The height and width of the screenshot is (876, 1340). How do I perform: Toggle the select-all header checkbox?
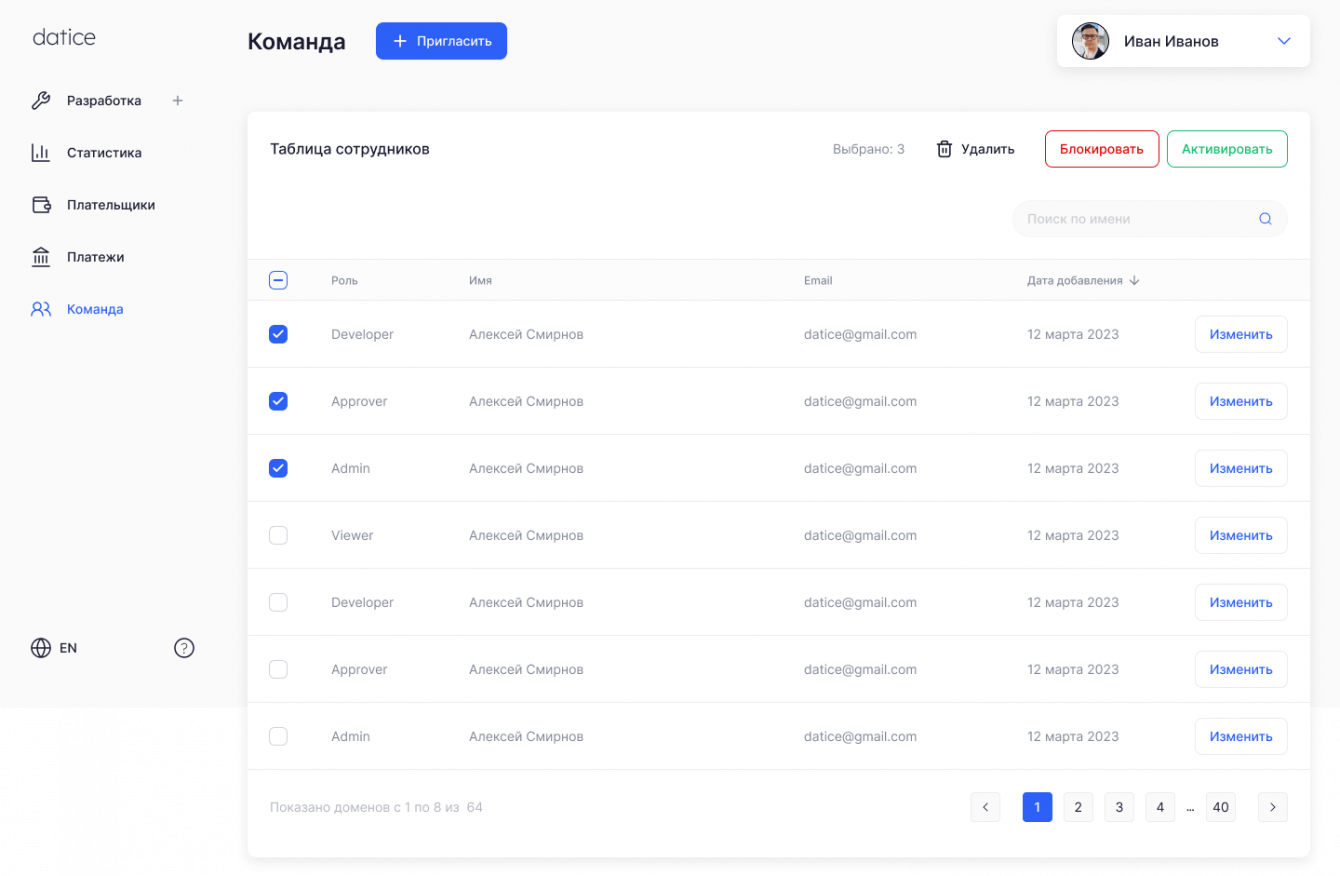click(279, 280)
